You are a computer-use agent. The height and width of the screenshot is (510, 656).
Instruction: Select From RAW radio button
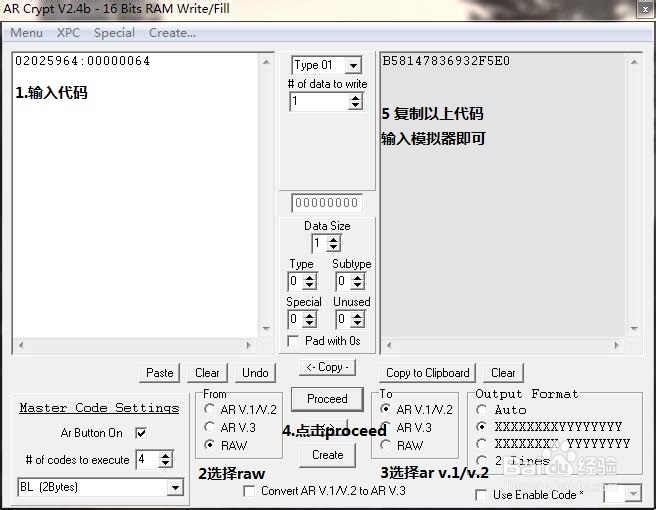tap(209, 445)
